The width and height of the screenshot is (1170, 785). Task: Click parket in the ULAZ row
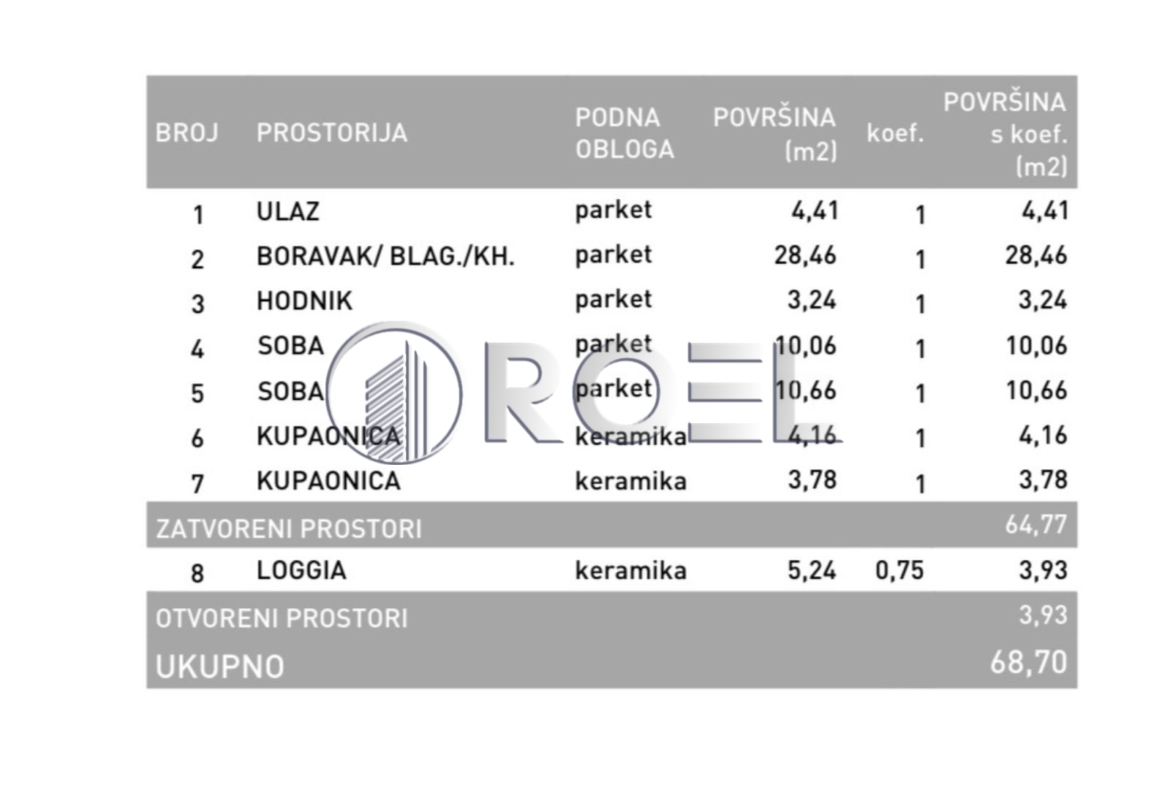(x=613, y=210)
